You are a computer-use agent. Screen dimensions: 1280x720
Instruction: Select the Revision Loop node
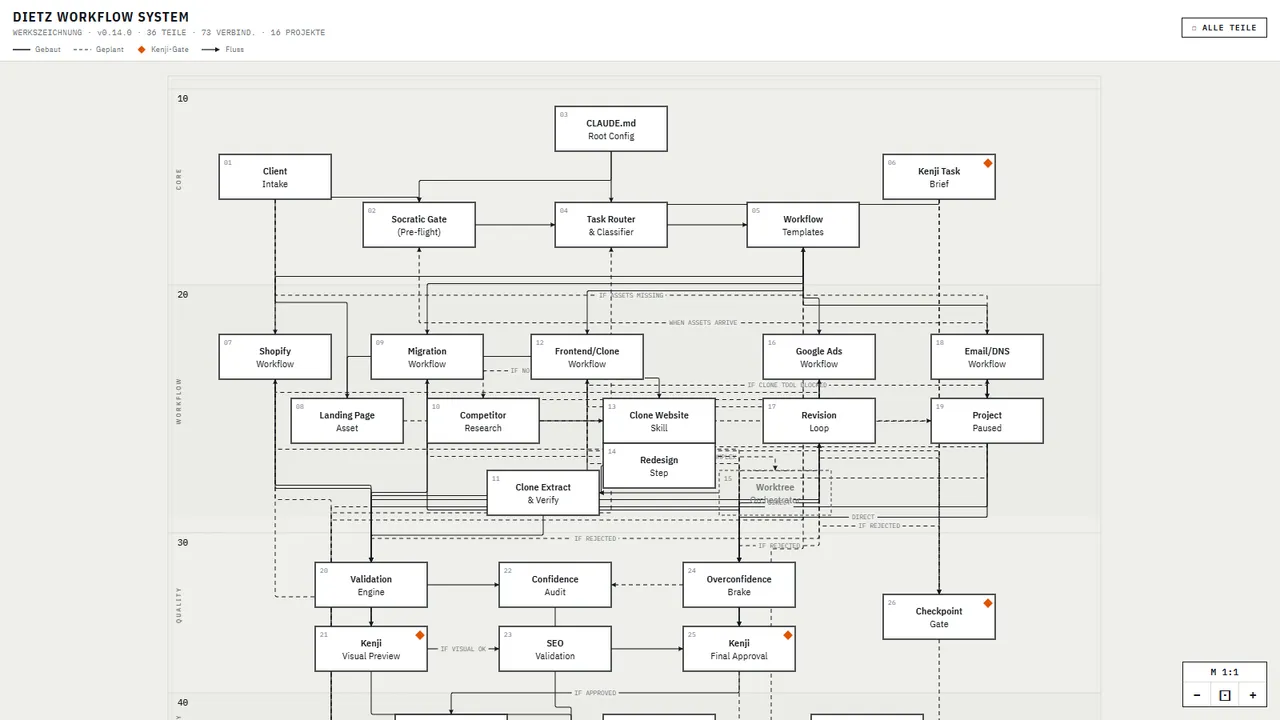click(x=819, y=421)
